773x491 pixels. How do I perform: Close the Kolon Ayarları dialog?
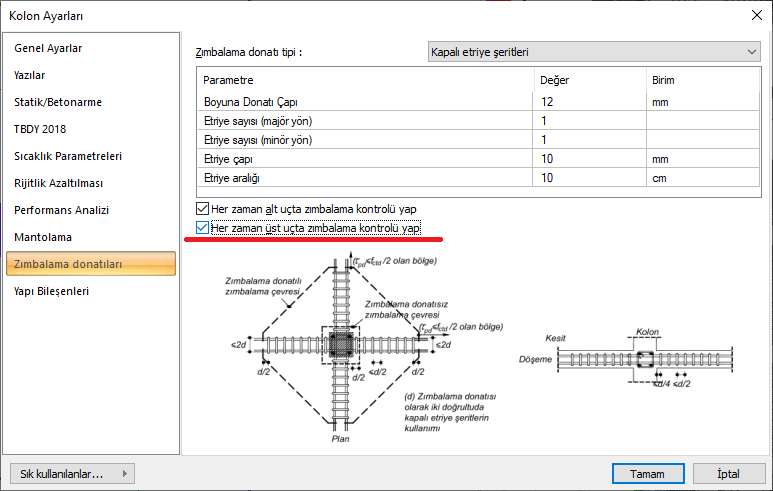[757, 15]
